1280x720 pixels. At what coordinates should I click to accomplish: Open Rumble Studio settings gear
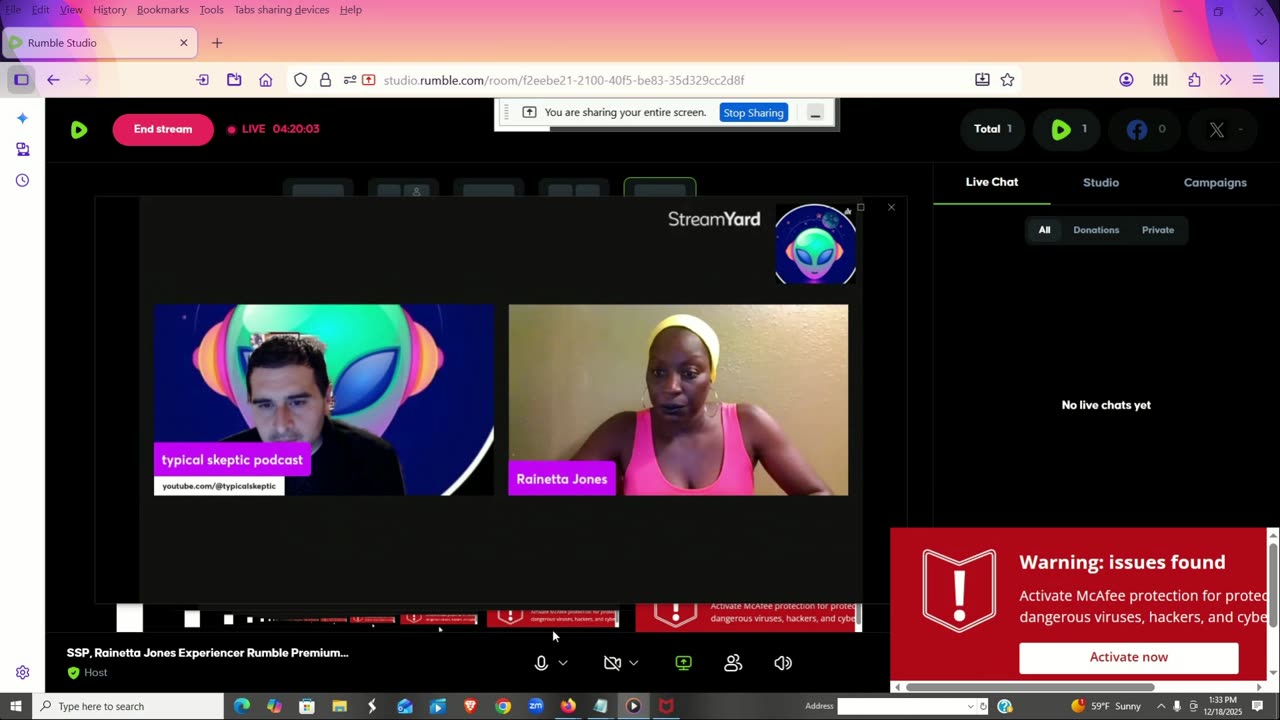[22, 673]
